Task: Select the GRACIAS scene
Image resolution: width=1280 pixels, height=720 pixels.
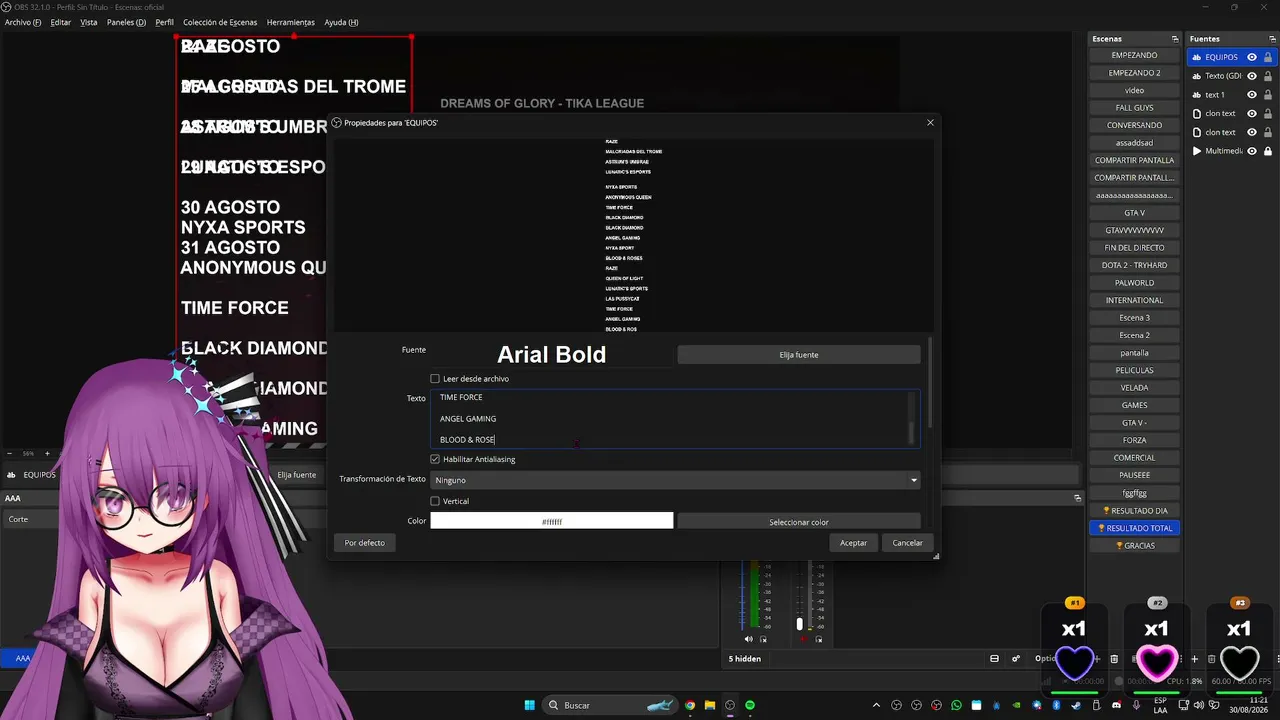Action: coord(1134,546)
